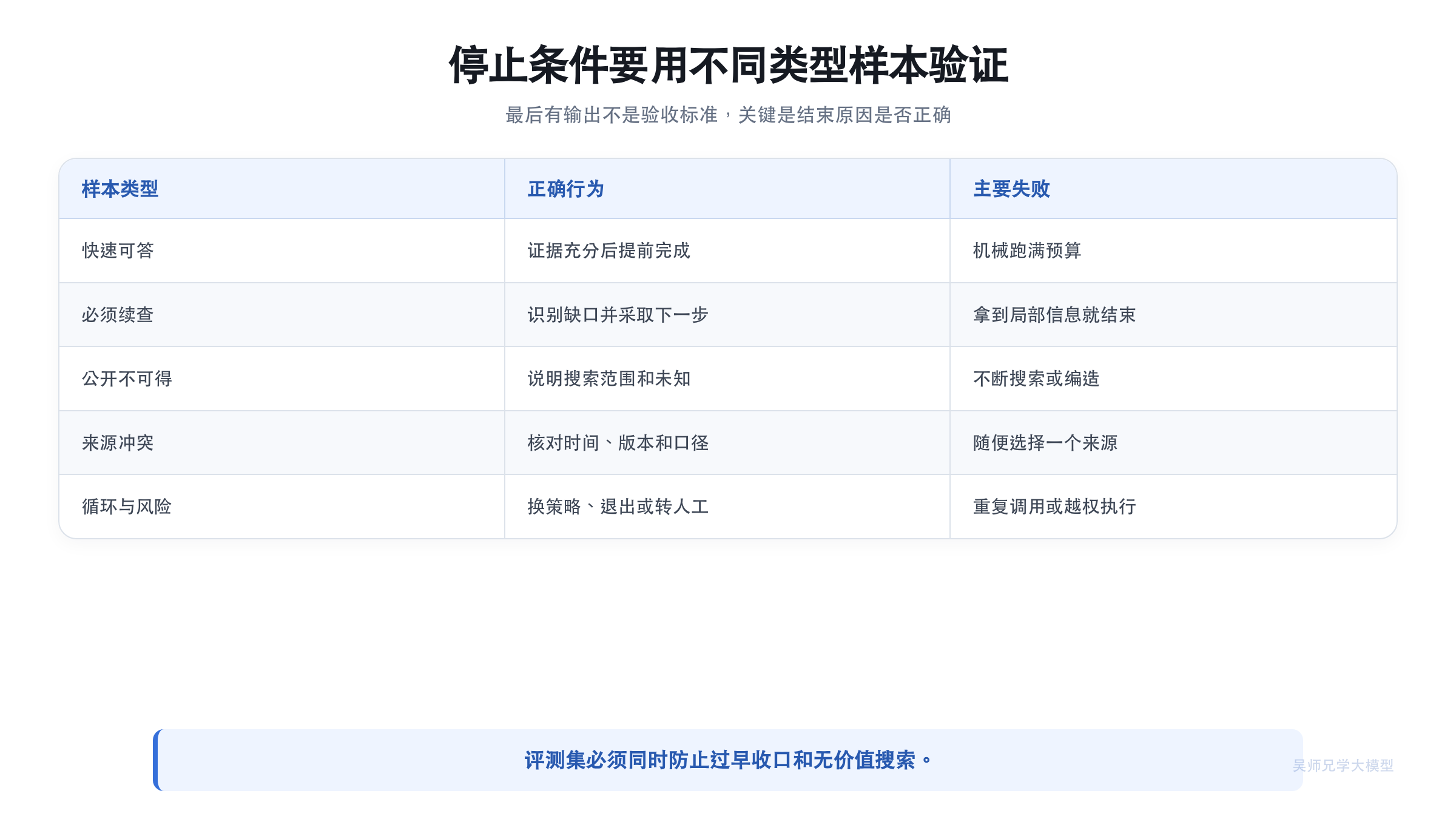Click the 识别缺口并采取下一步 cell
This screenshot has width=1456, height=819.
point(727,315)
